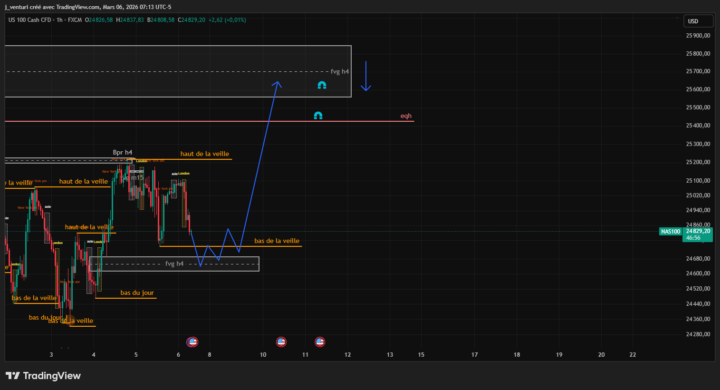
Task: Open the USD currency dropdown
Action: [699, 21]
